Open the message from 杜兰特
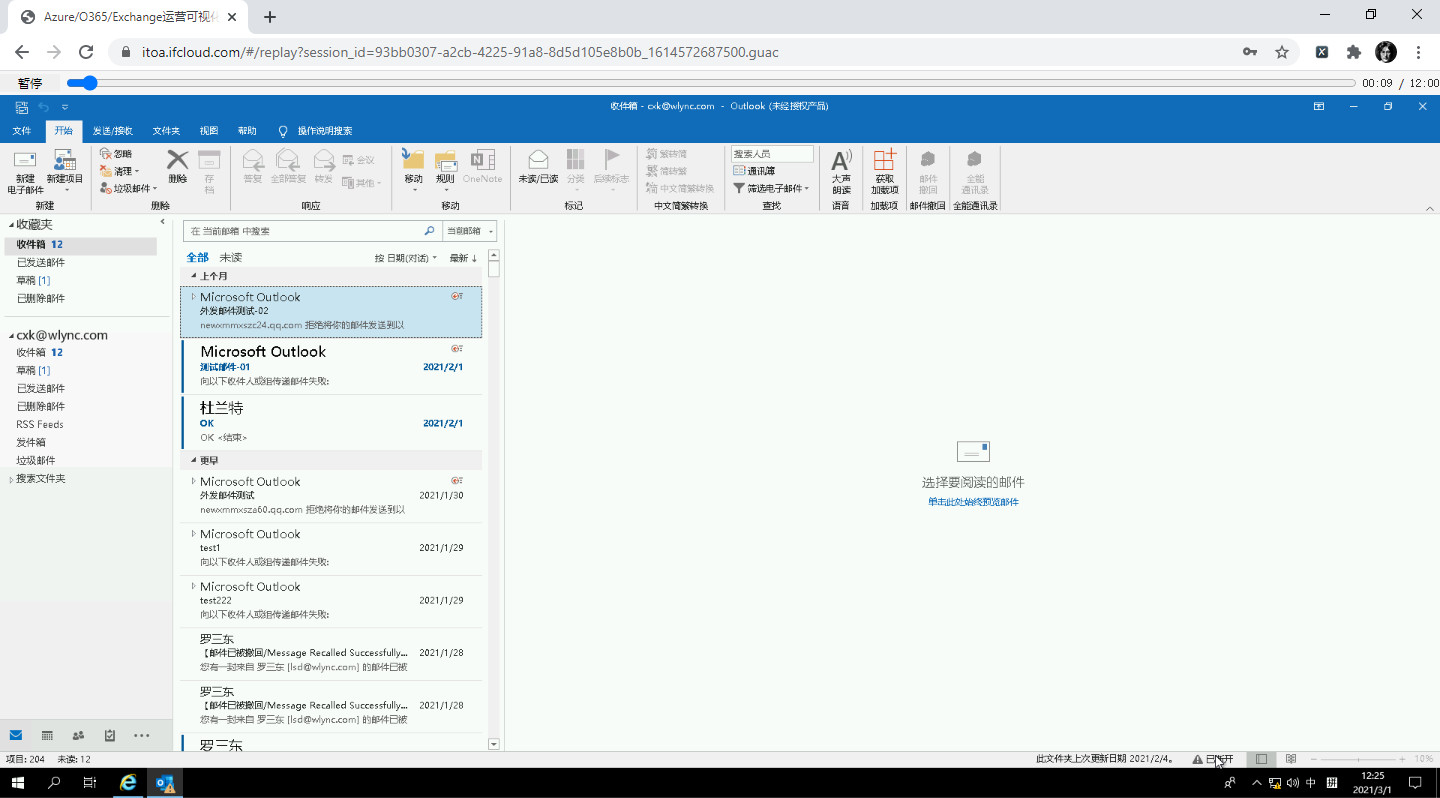 (x=332, y=422)
